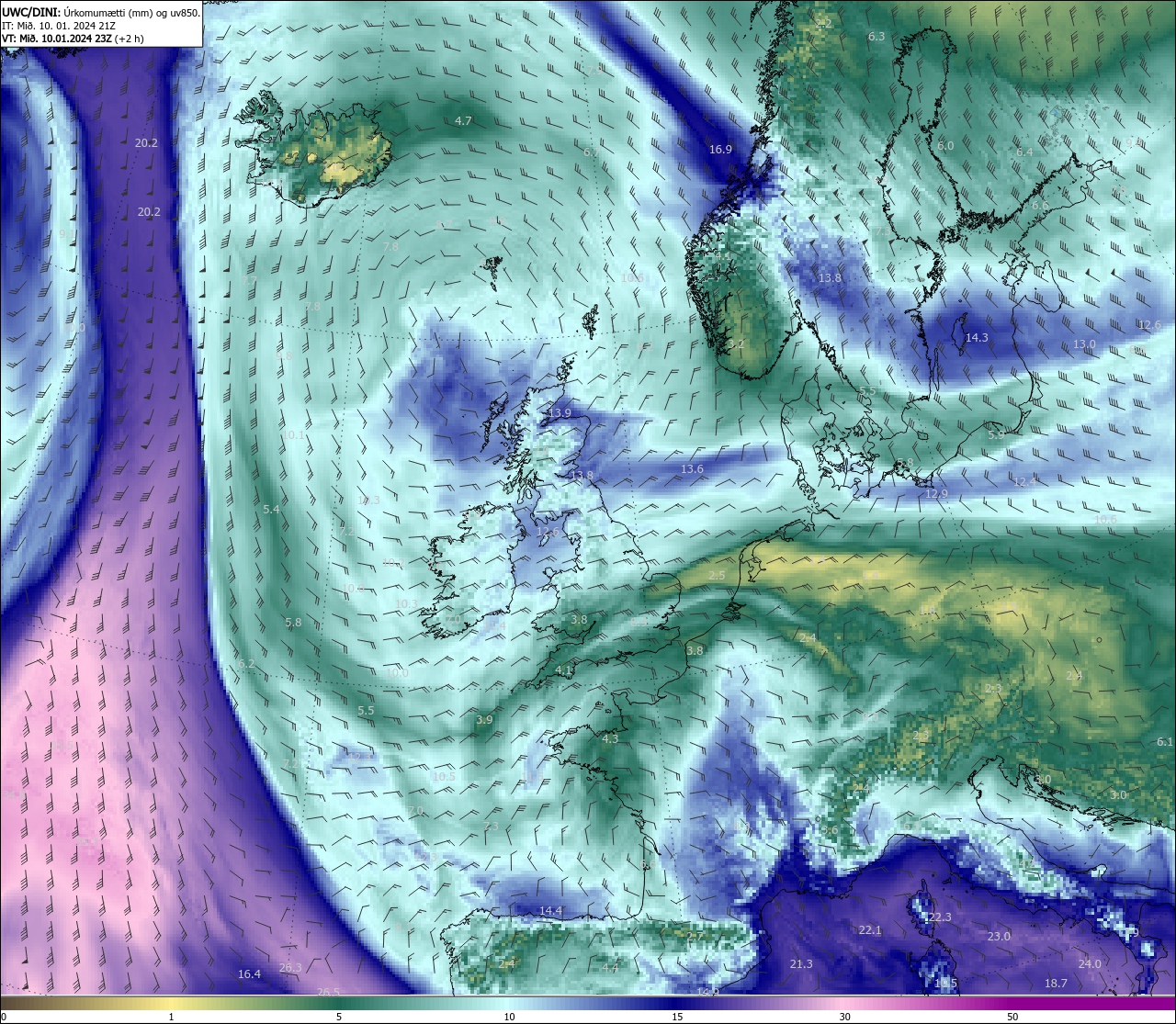
Task: Click the 'UWC/DINI: Úrkomumætti (mm) og uv850.' title
Action: (101, 12)
